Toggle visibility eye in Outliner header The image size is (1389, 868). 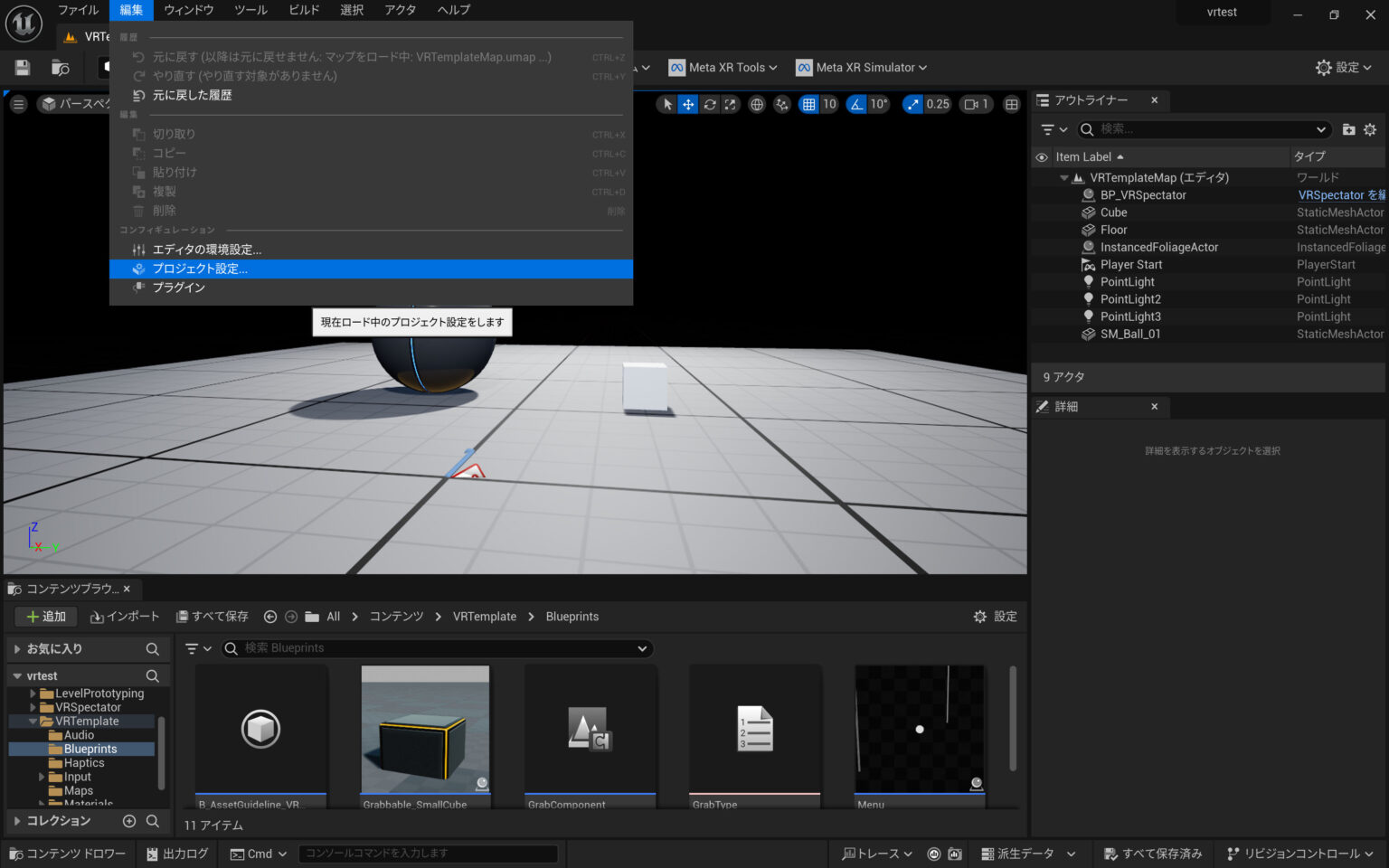click(1041, 156)
